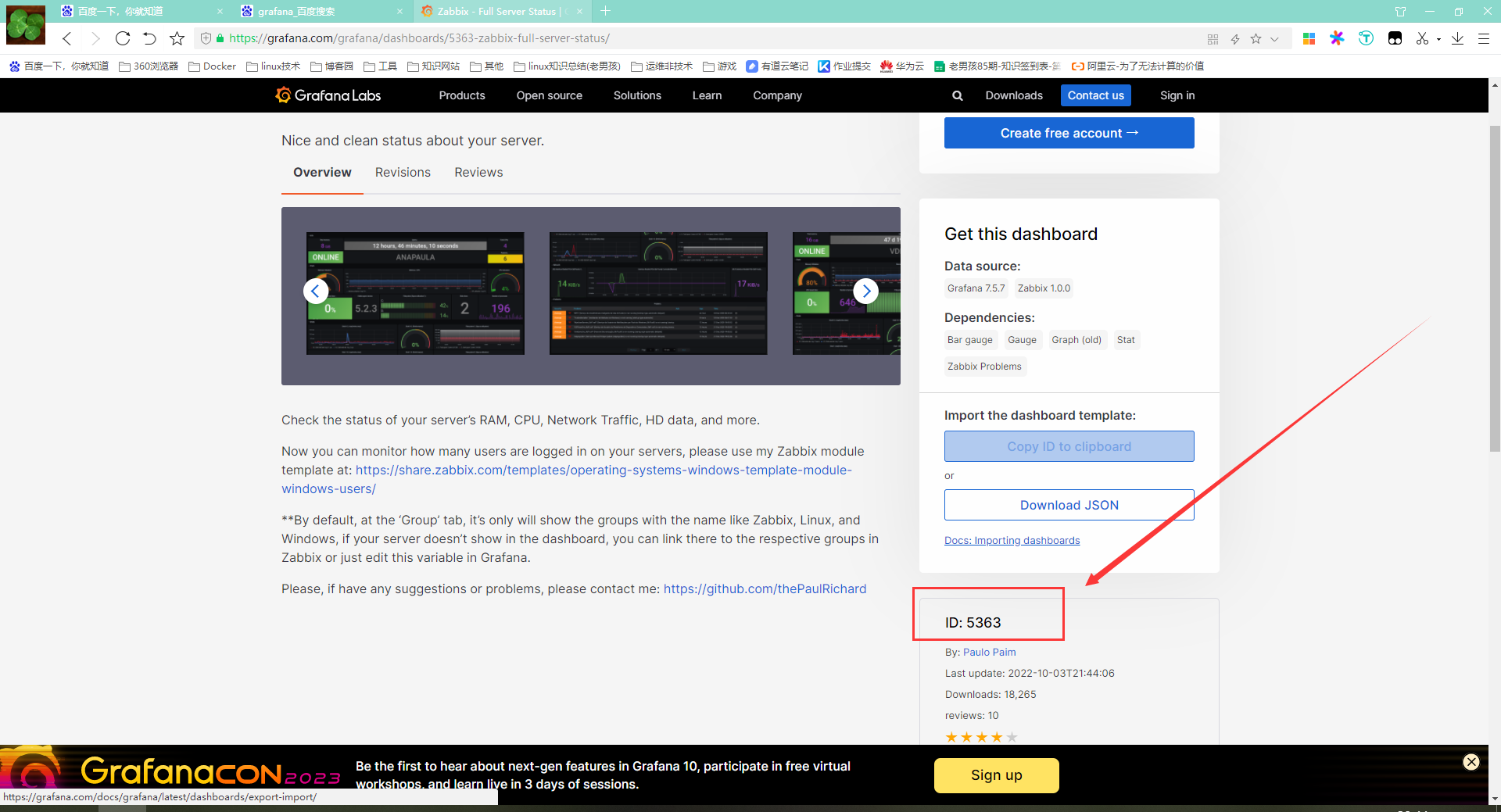The width and height of the screenshot is (1501, 812).
Task: Click the shield security icon in address bar
Action: click(206, 38)
